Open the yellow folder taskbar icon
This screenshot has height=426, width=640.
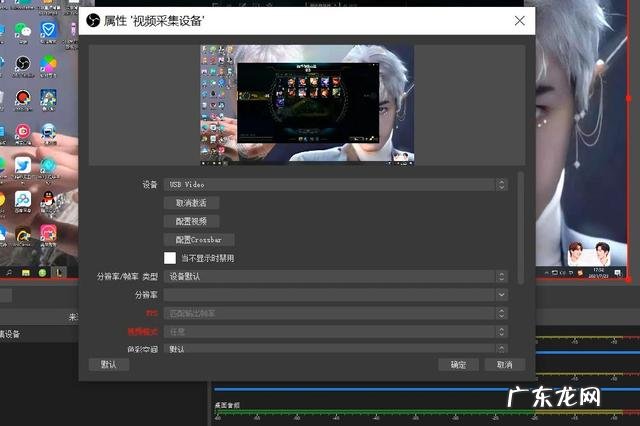click(x=26, y=273)
